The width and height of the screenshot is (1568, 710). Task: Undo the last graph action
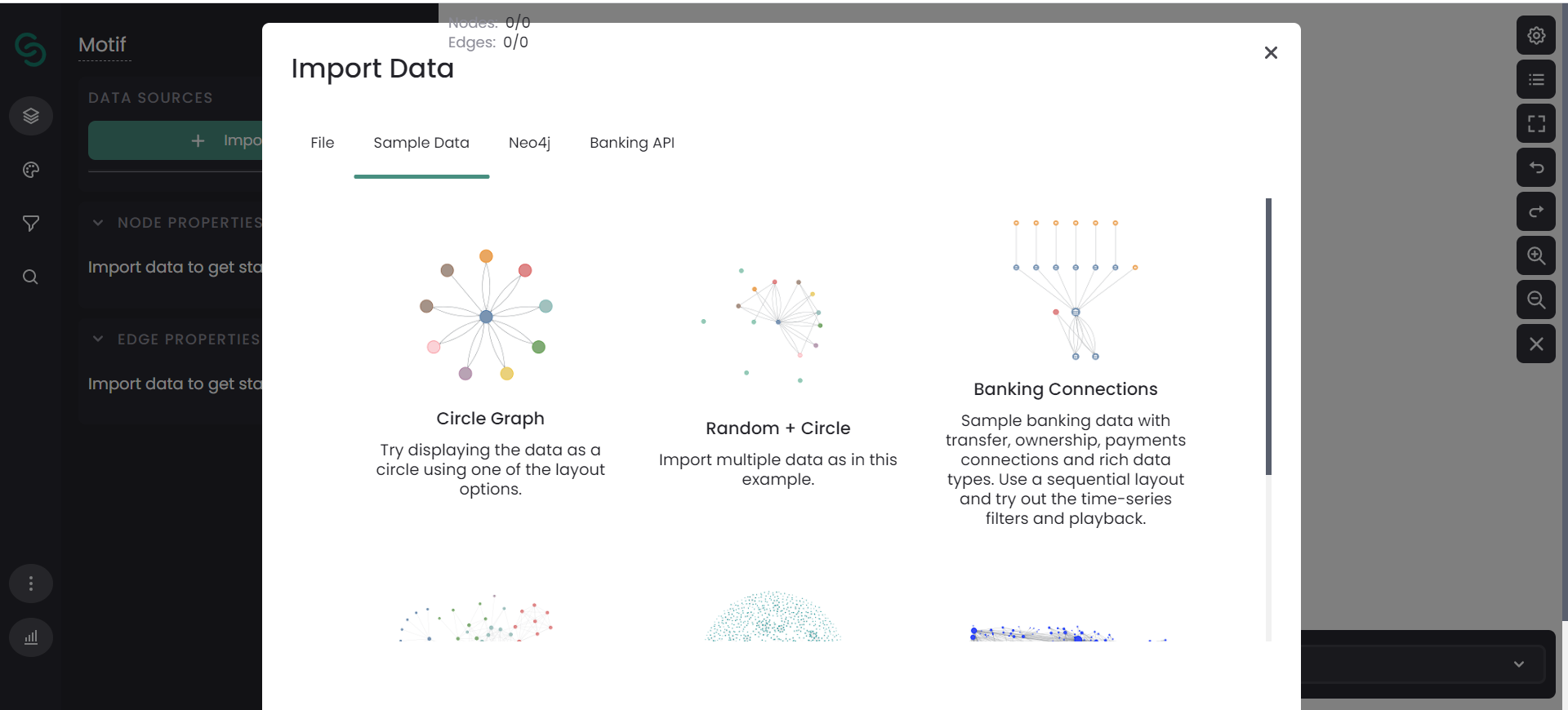coord(1536,167)
